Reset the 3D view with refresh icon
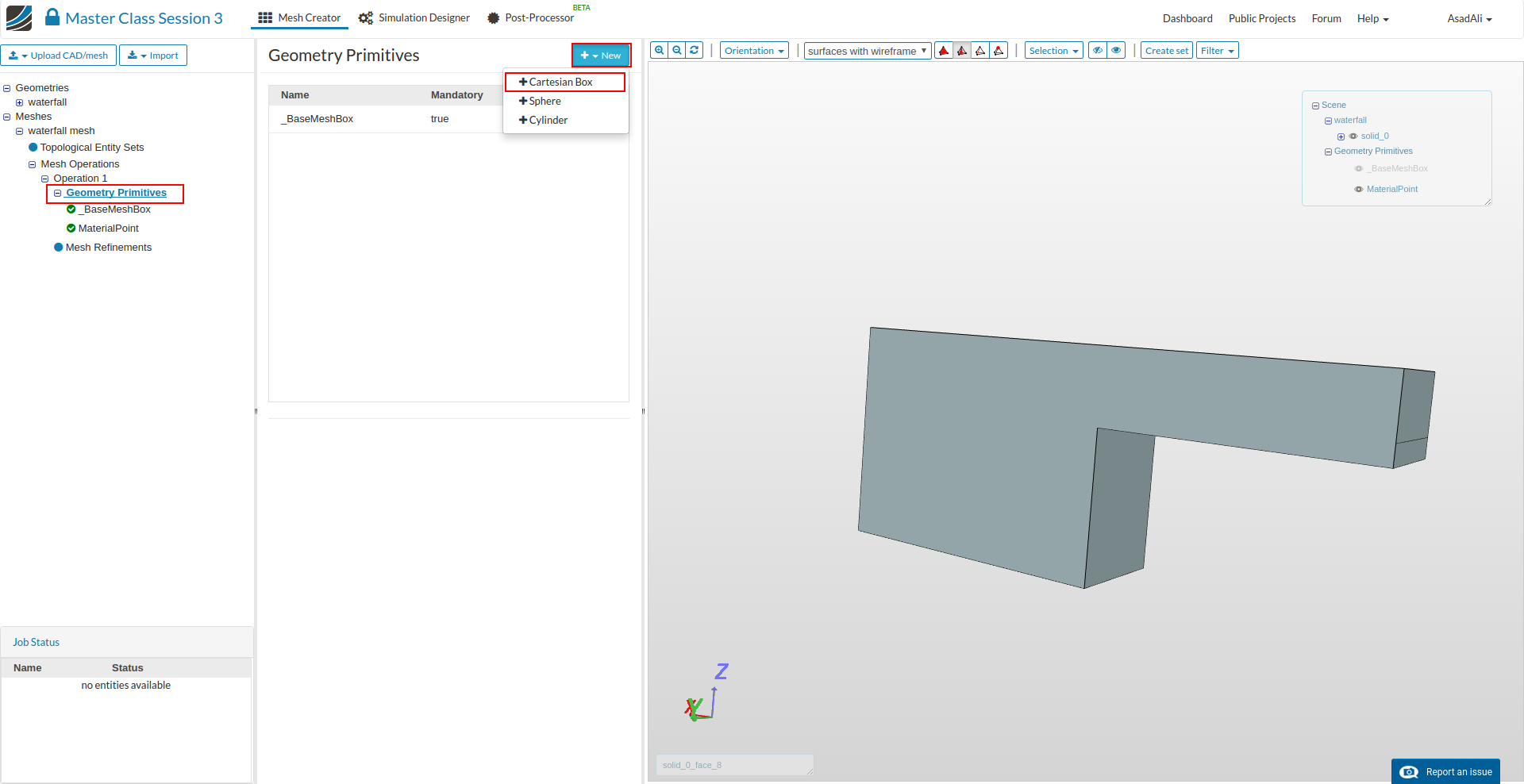 pos(695,50)
